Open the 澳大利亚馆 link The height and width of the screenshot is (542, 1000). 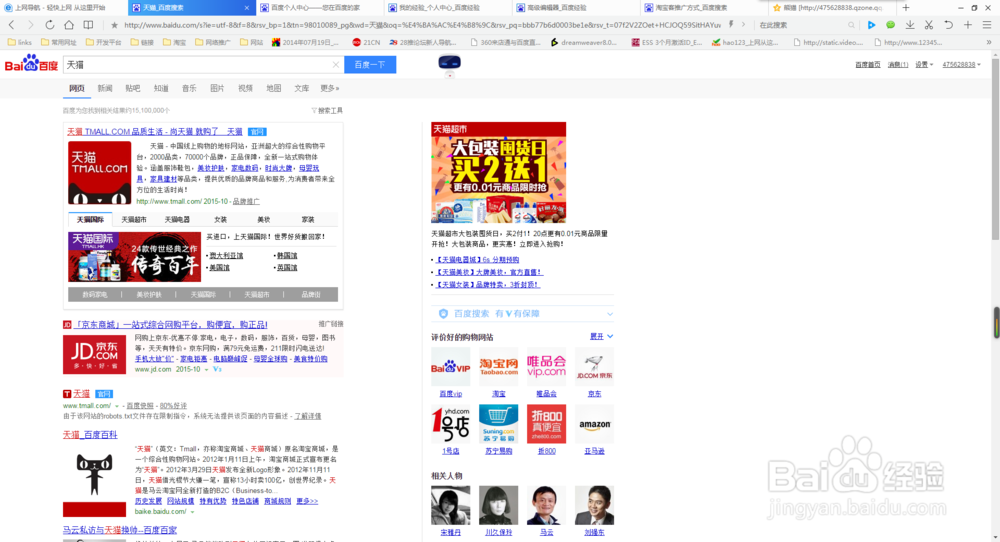(226, 255)
